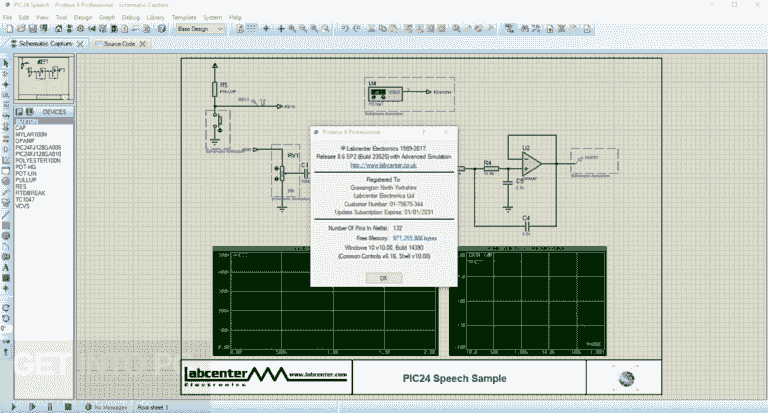Click the U2 op-amp symbol in schematic
This screenshot has height=413, width=768.
532,163
